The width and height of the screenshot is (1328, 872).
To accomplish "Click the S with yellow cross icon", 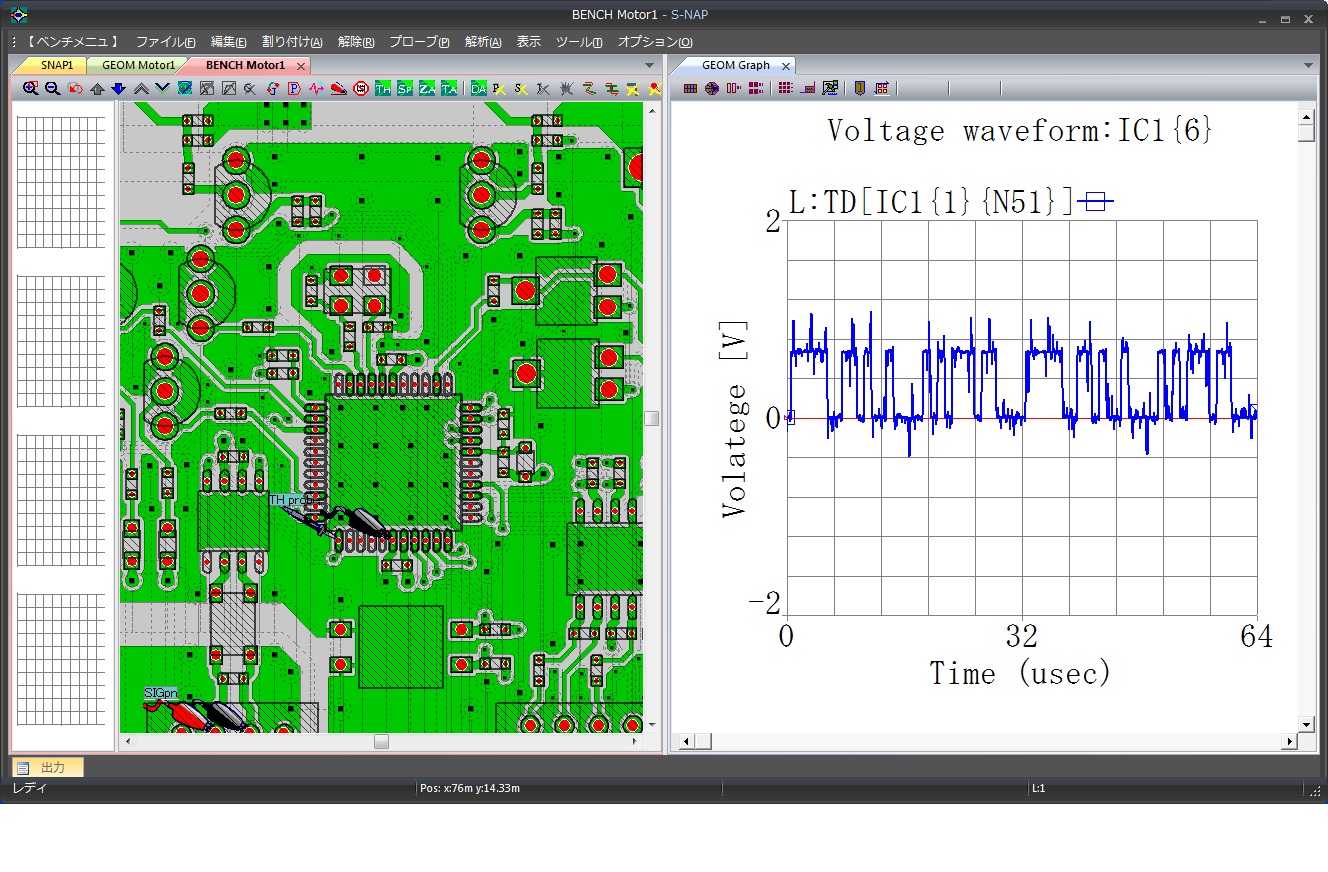I will coord(521,88).
